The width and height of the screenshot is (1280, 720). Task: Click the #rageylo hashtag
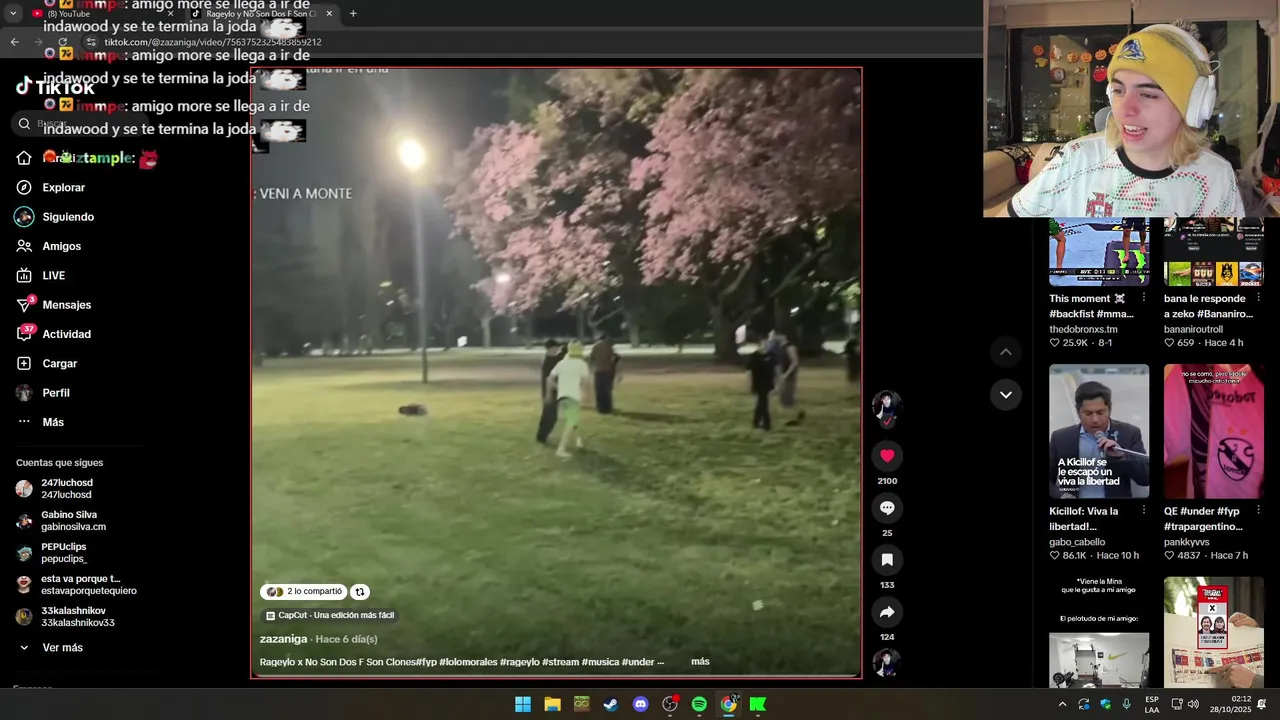[x=519, y=662]
